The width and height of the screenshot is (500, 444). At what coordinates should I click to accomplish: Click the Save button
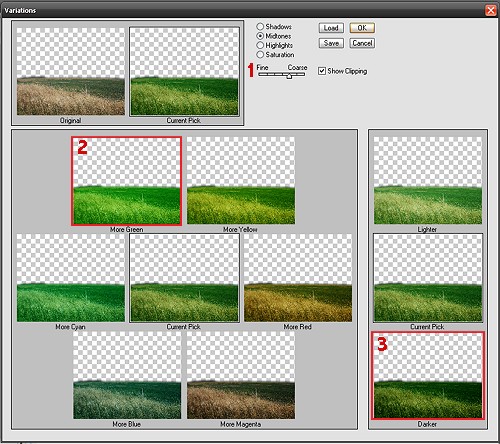pyautogui.click(x=331, y=43)
